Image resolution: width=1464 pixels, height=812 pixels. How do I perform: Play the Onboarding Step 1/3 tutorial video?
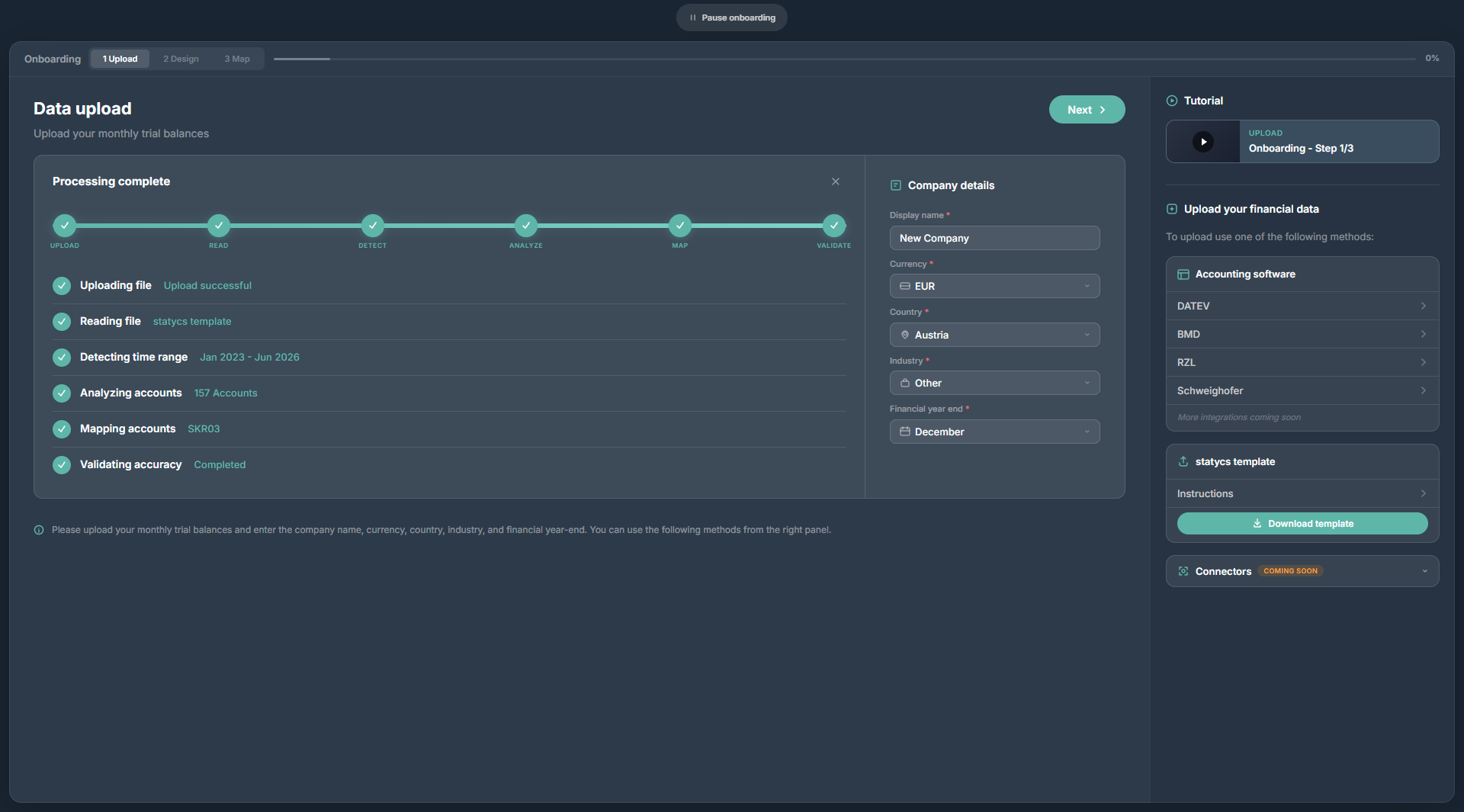1203,142
